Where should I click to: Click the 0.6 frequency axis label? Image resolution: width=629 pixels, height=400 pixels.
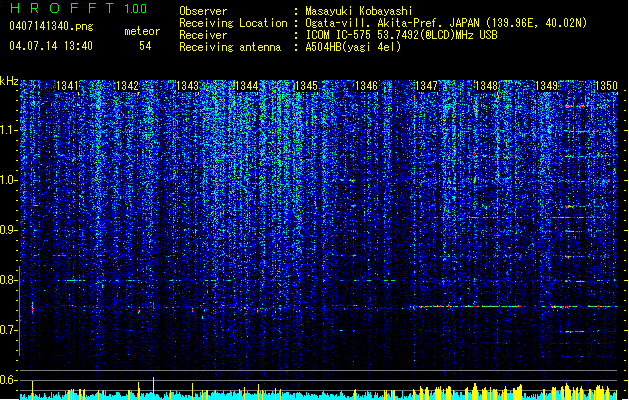tap(9, 380)
